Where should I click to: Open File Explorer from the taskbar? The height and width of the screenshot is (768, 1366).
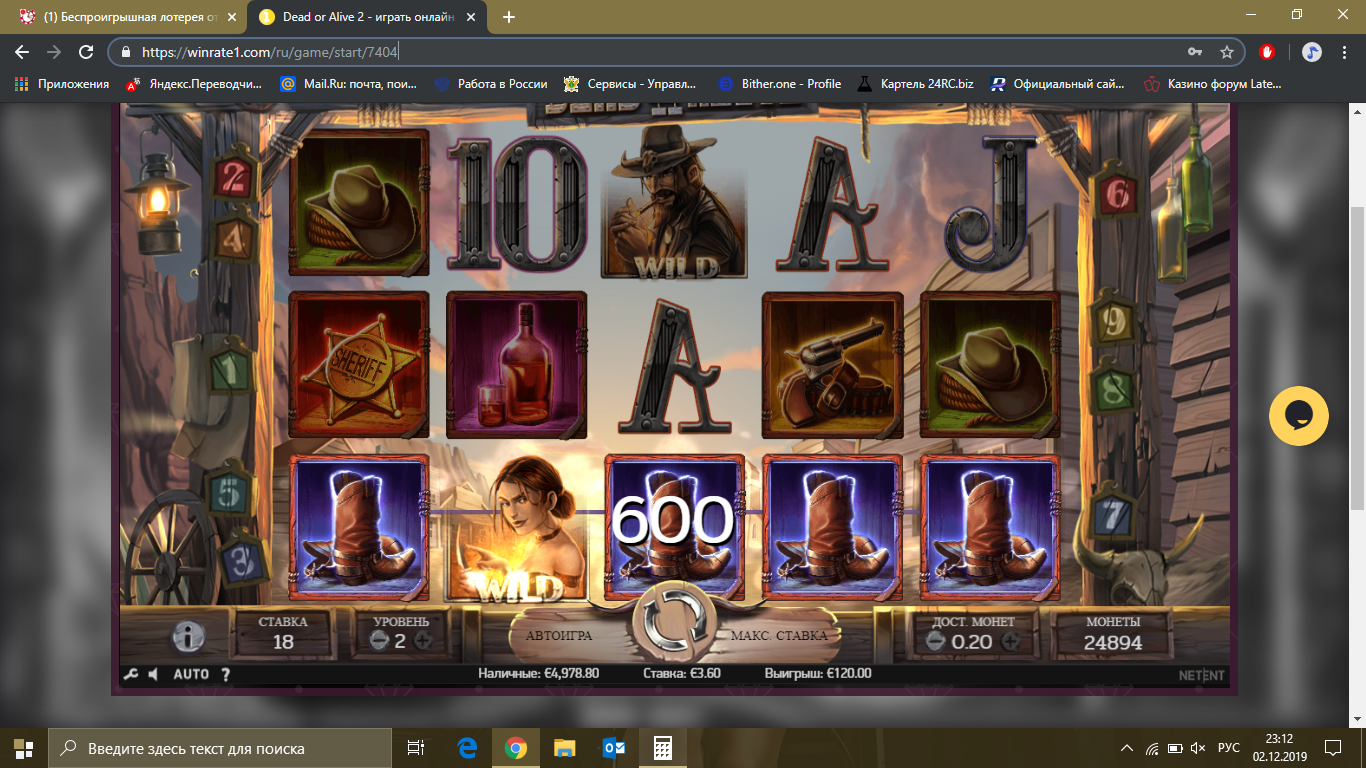pos(565,748)
